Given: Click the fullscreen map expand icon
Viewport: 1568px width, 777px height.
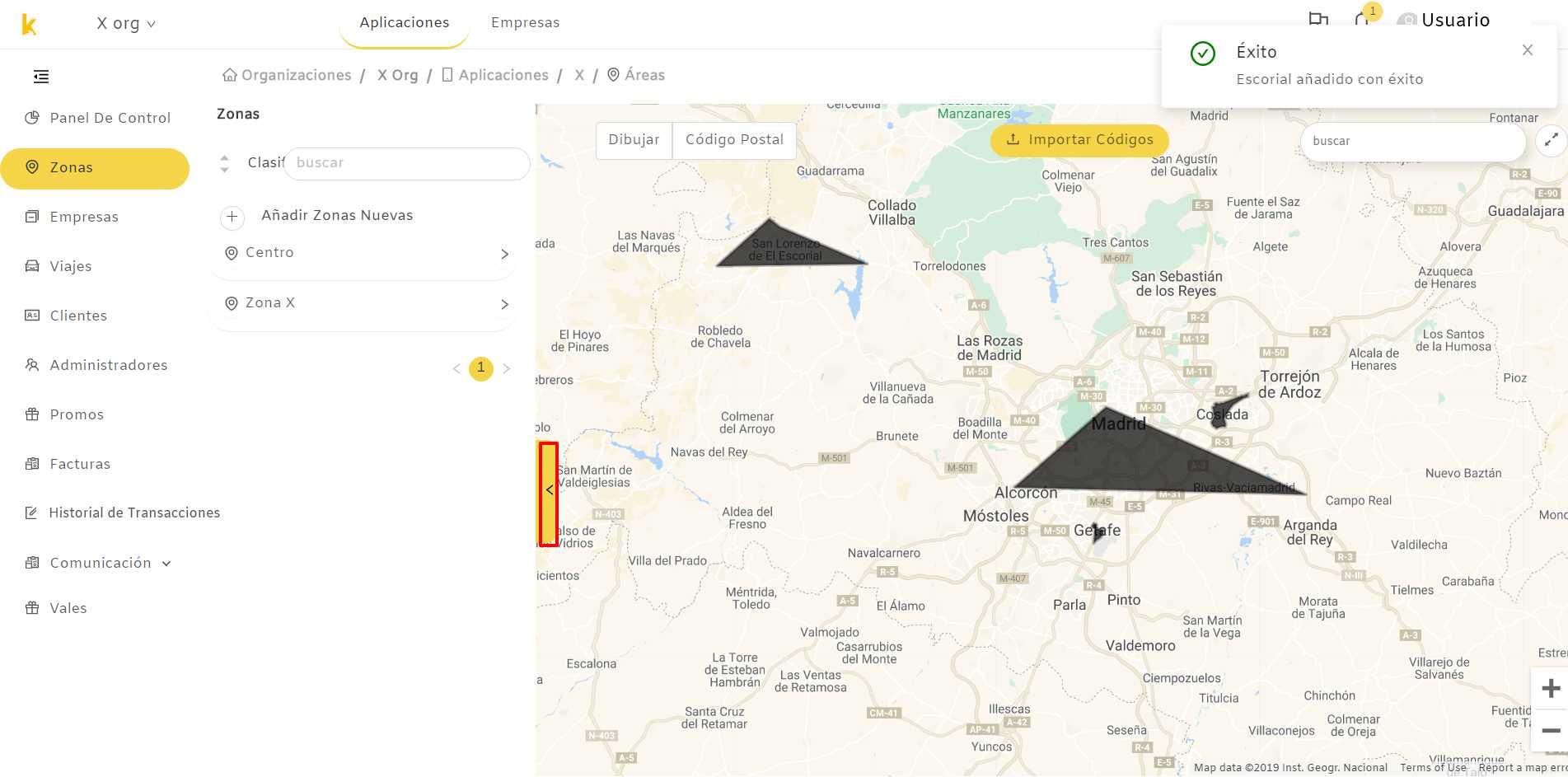Looking at the screenshot, I should [1551, 140].
